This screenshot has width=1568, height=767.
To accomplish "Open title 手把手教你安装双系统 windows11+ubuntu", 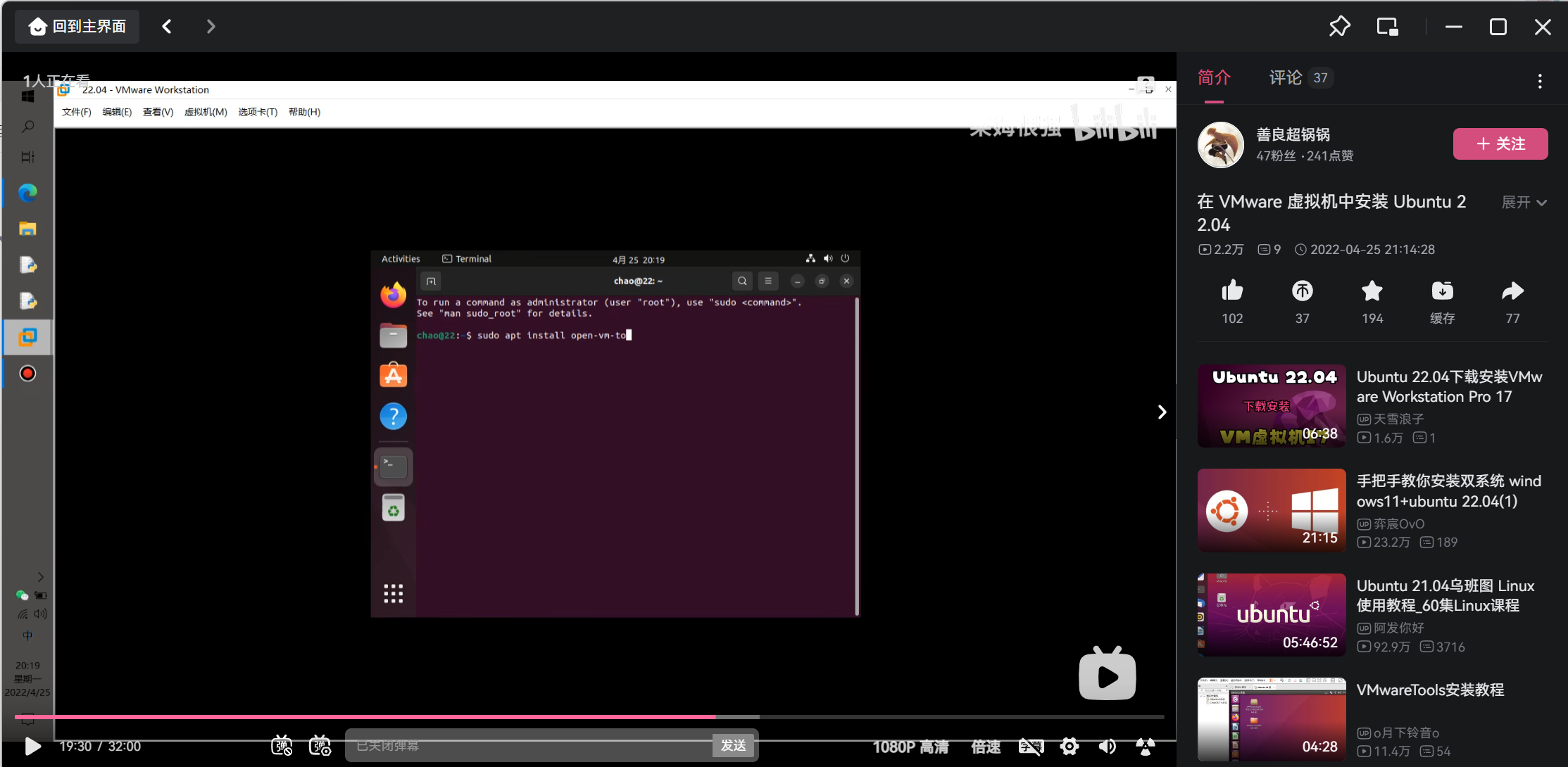I will point(1449,491).
